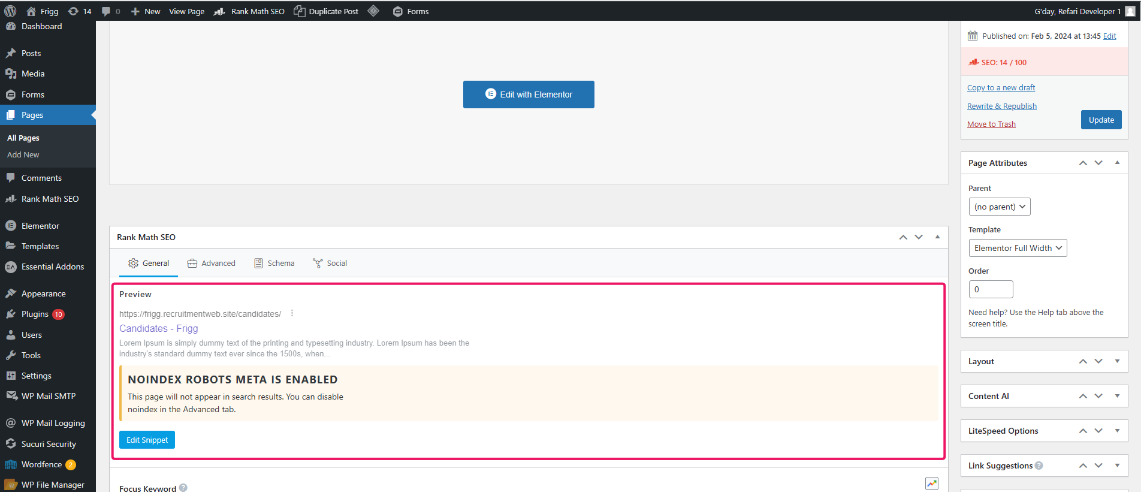1141x492 pixels.
Task: Click the SEO score 14 / 100
Action: point(1004,62)
